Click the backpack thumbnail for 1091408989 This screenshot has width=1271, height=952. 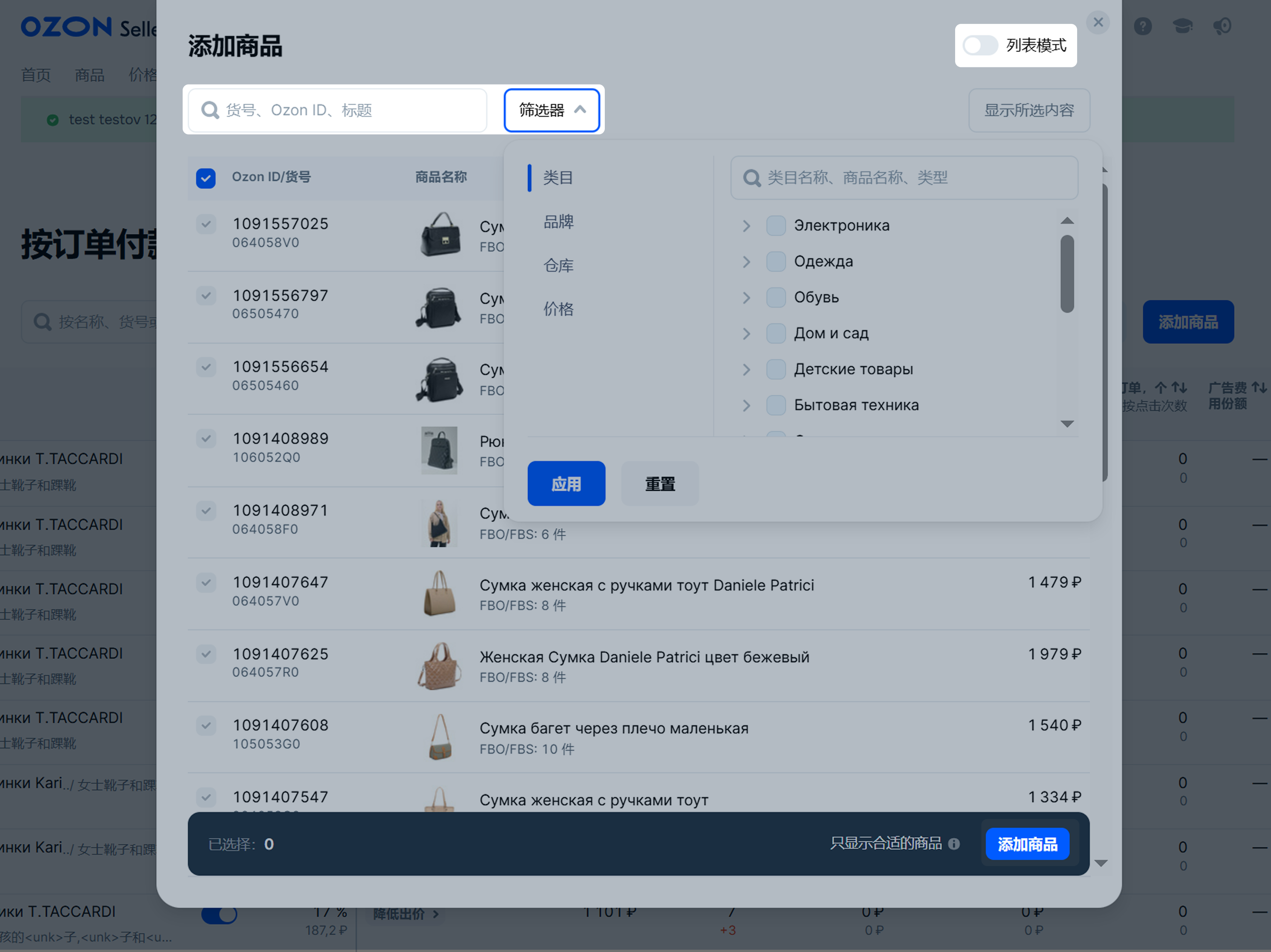point(439,451)
